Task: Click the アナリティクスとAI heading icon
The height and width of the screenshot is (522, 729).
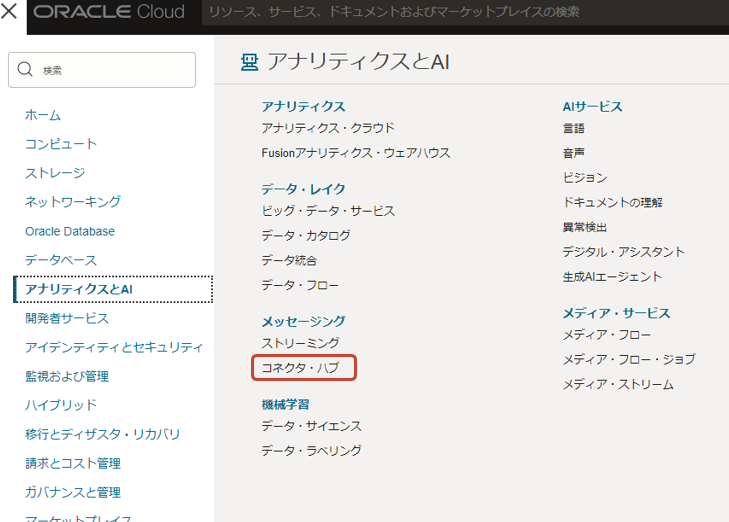Action: click(x=250, y=62)
